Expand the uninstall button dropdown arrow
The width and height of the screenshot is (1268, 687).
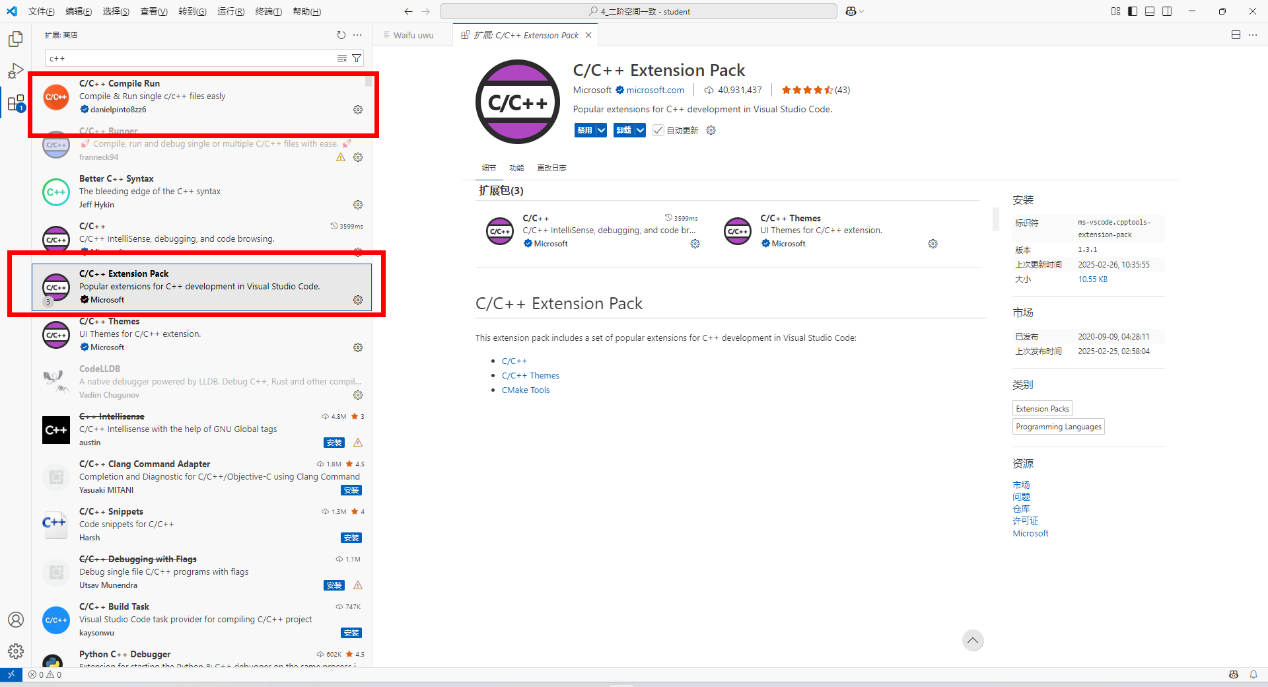[640, 130]
